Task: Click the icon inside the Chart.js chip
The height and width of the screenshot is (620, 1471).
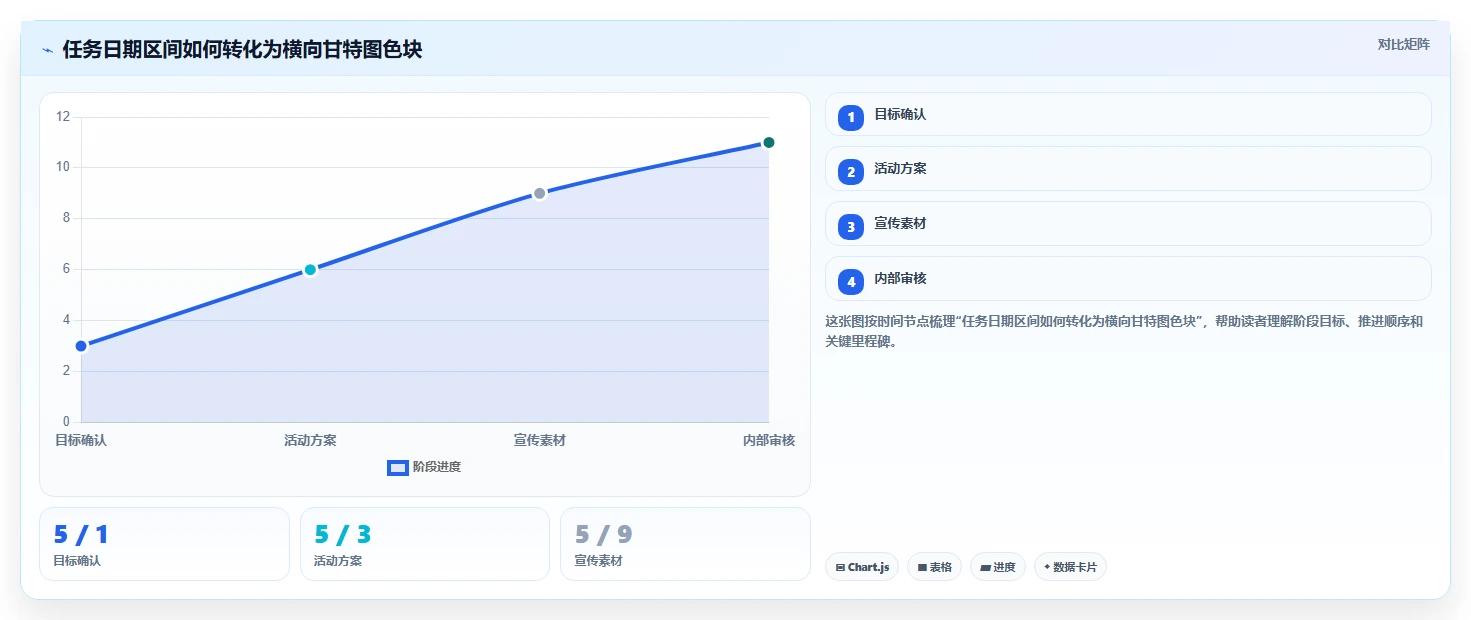Action: pyautogui.click(x=840, y=567)
